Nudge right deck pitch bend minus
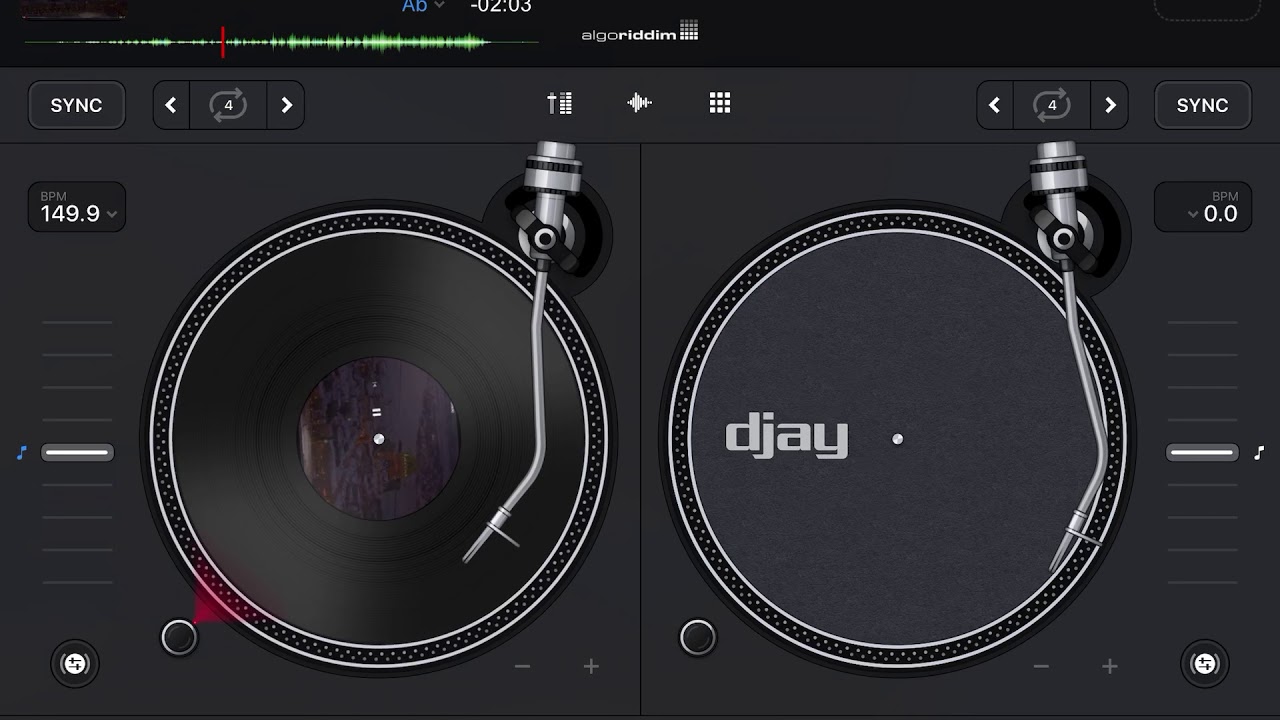 (1041, 666)
